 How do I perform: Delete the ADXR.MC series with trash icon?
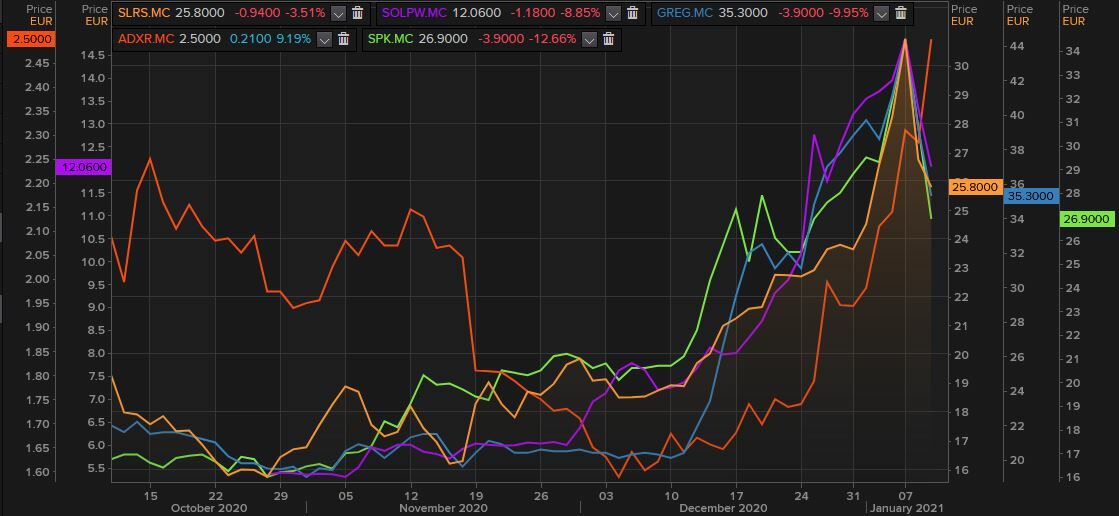point(343,39)
